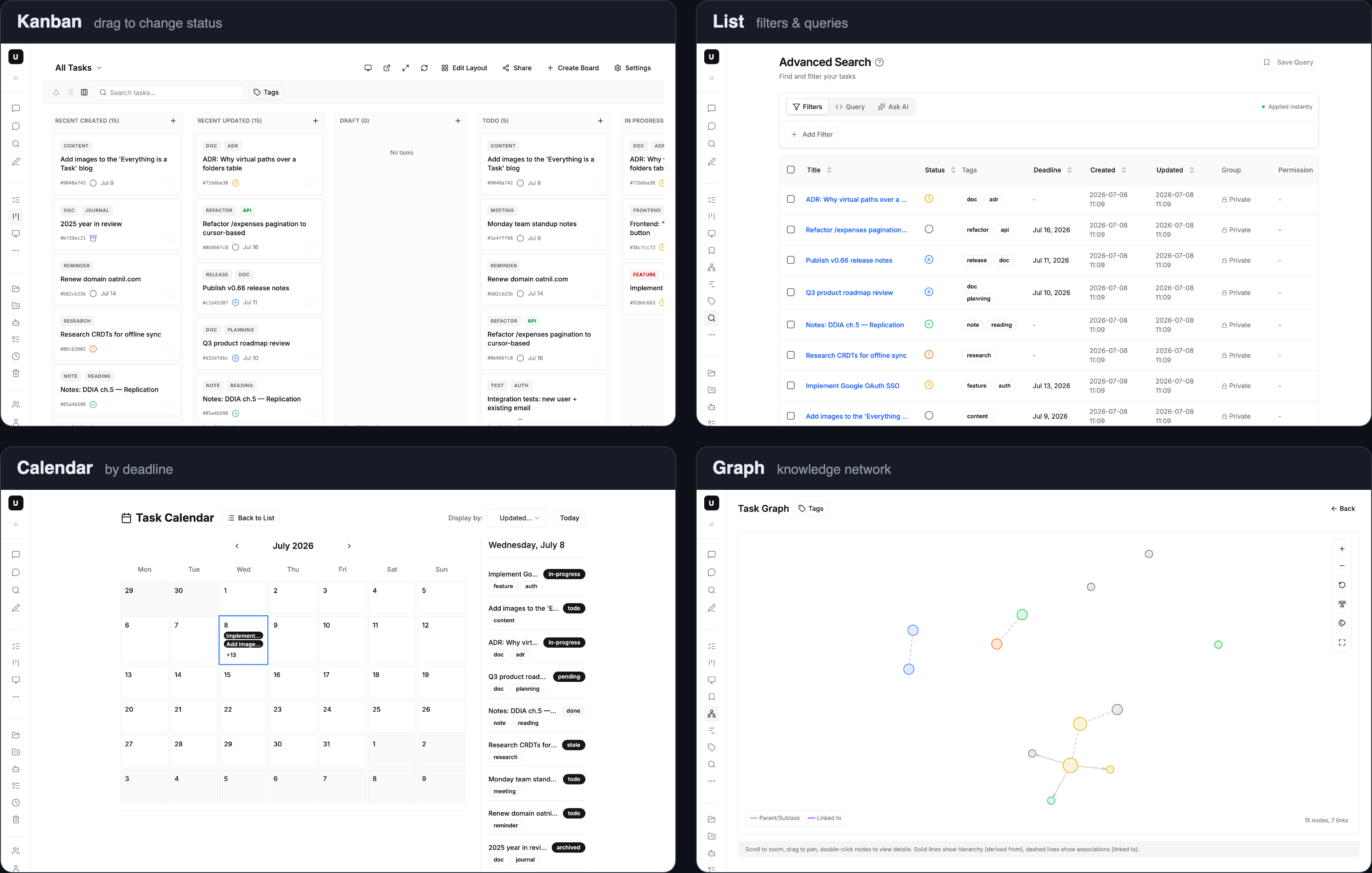Add a task to the Todo column
Screen dimensions: 1372x873
point(600,121)
